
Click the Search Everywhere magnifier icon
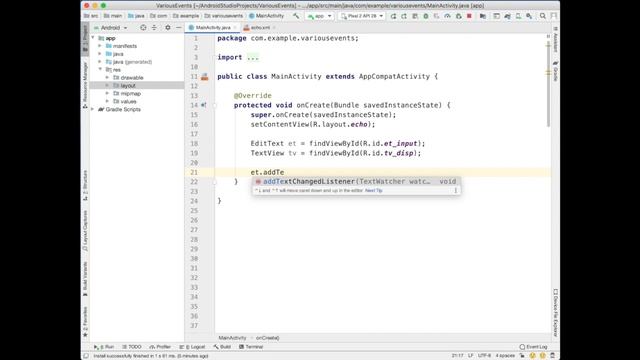point(542,16)
